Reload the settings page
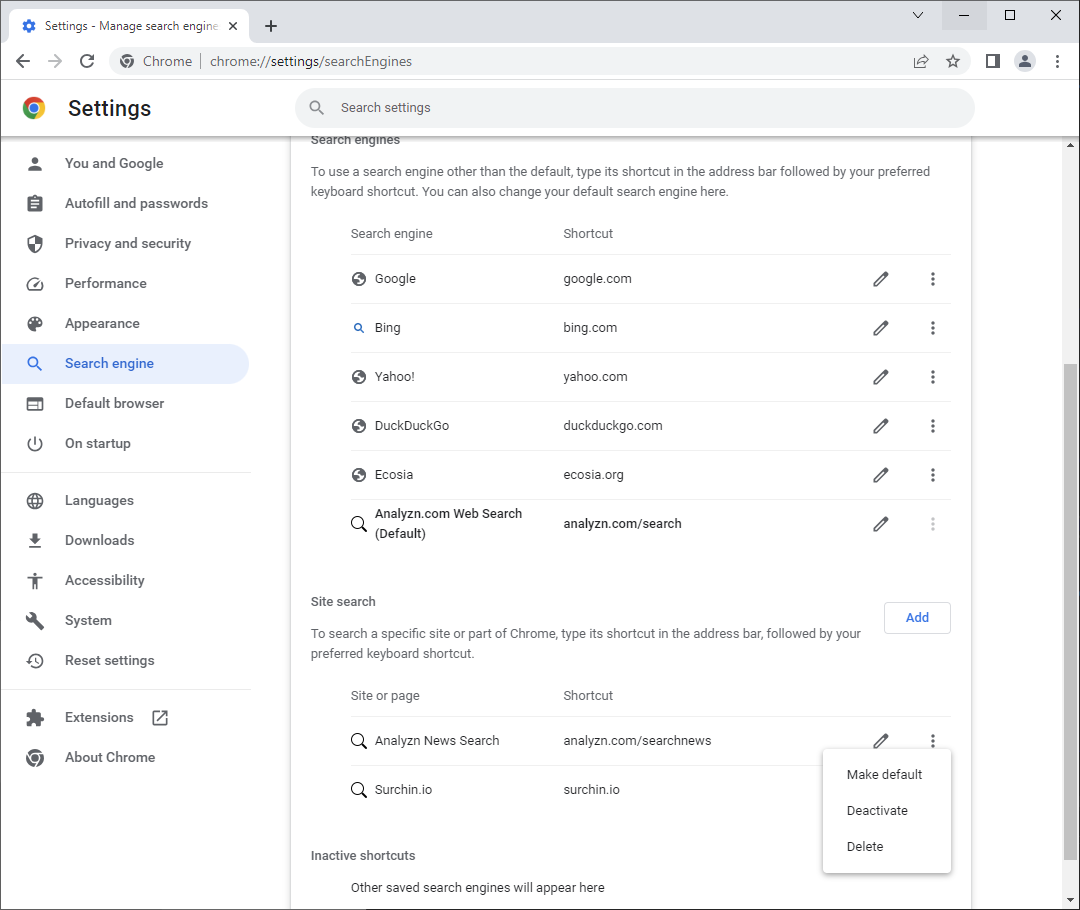The image size is (1080, 910). tap(87, 61)
